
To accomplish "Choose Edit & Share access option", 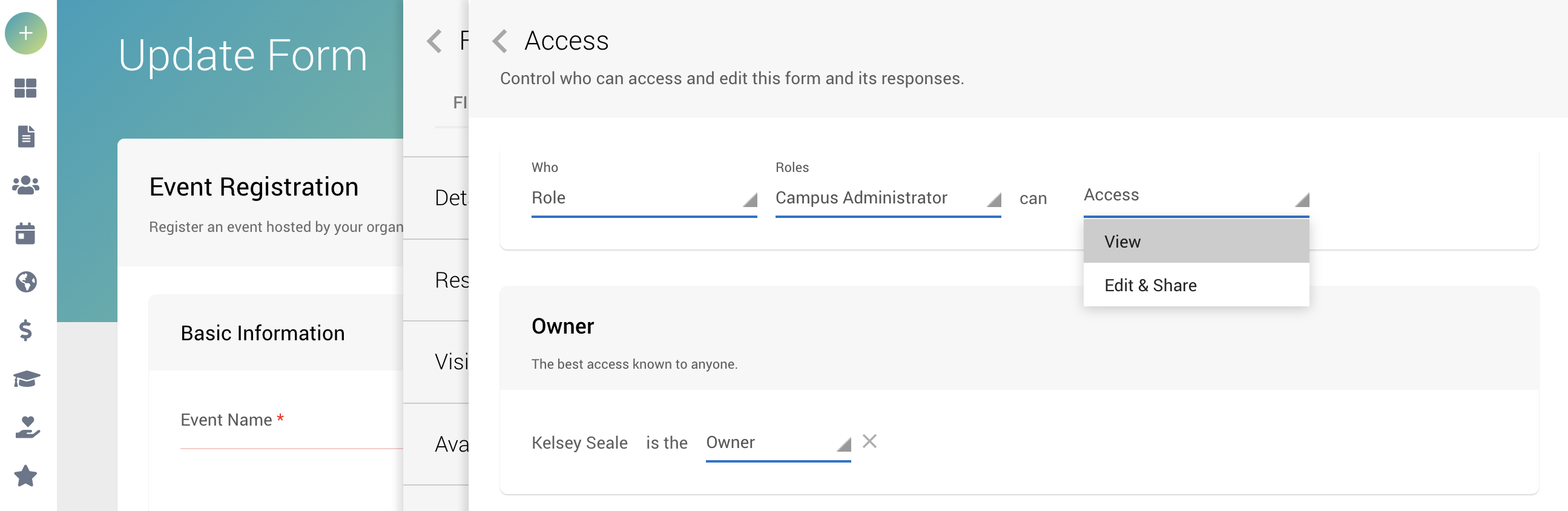I will point(1196,285).
